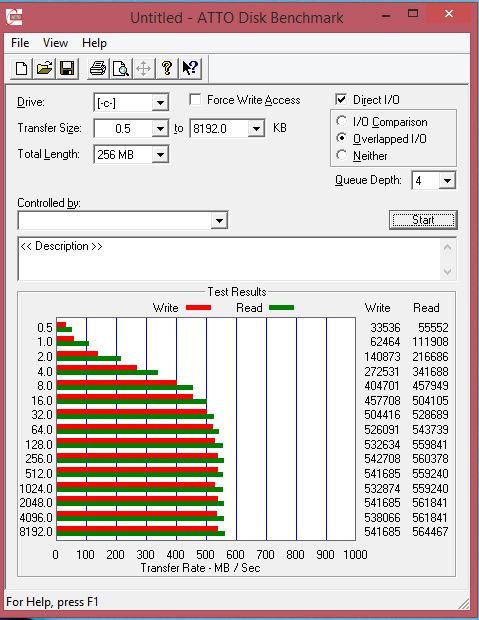Open Print Preview toolbar icon

click(121, 69)
